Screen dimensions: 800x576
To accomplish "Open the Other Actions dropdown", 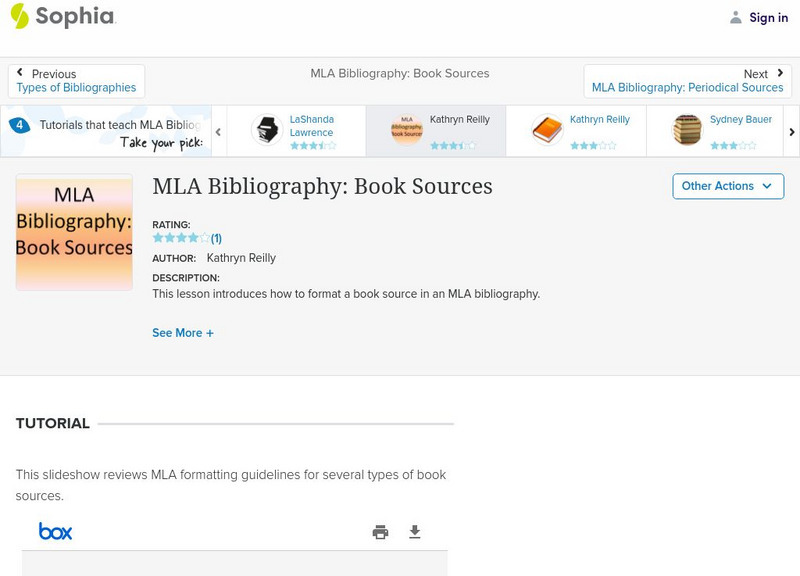I will tap(727, 186).
